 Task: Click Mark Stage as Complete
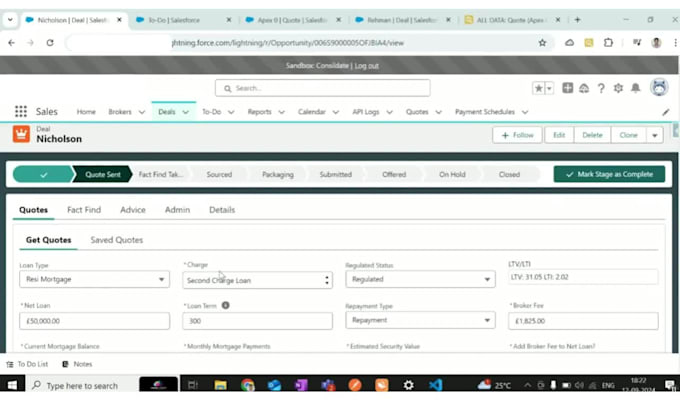coord(609,174)
